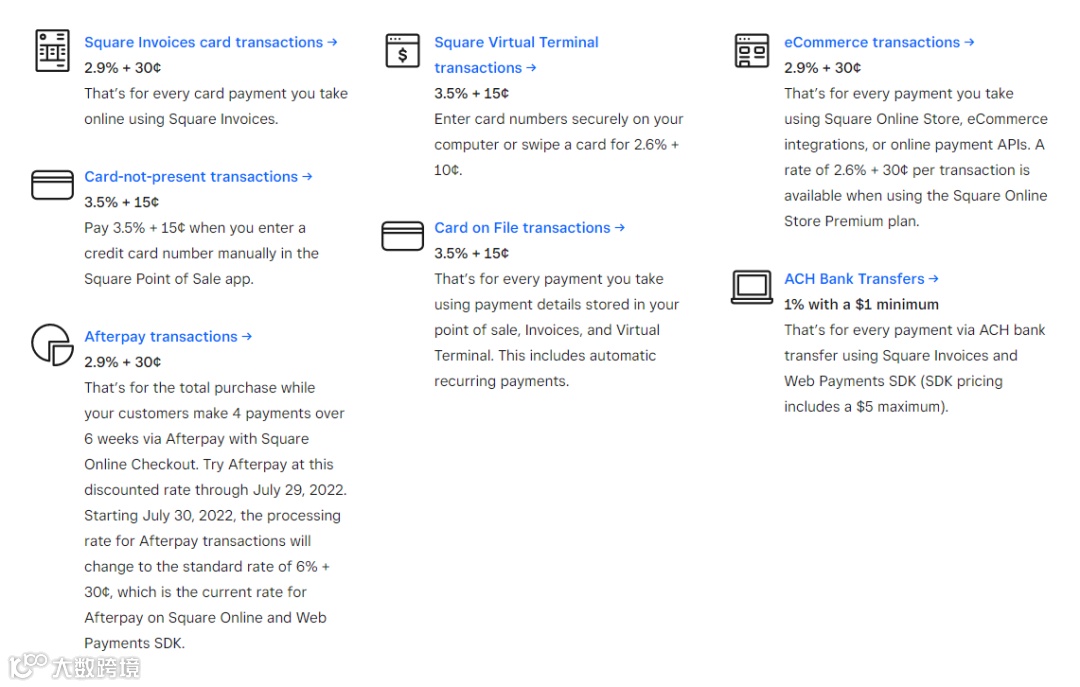The height and width of the screenshot is (687, 1080).
Task: Click arrow after Virtual Terminal transactions heading
Action: coord(531,68)
